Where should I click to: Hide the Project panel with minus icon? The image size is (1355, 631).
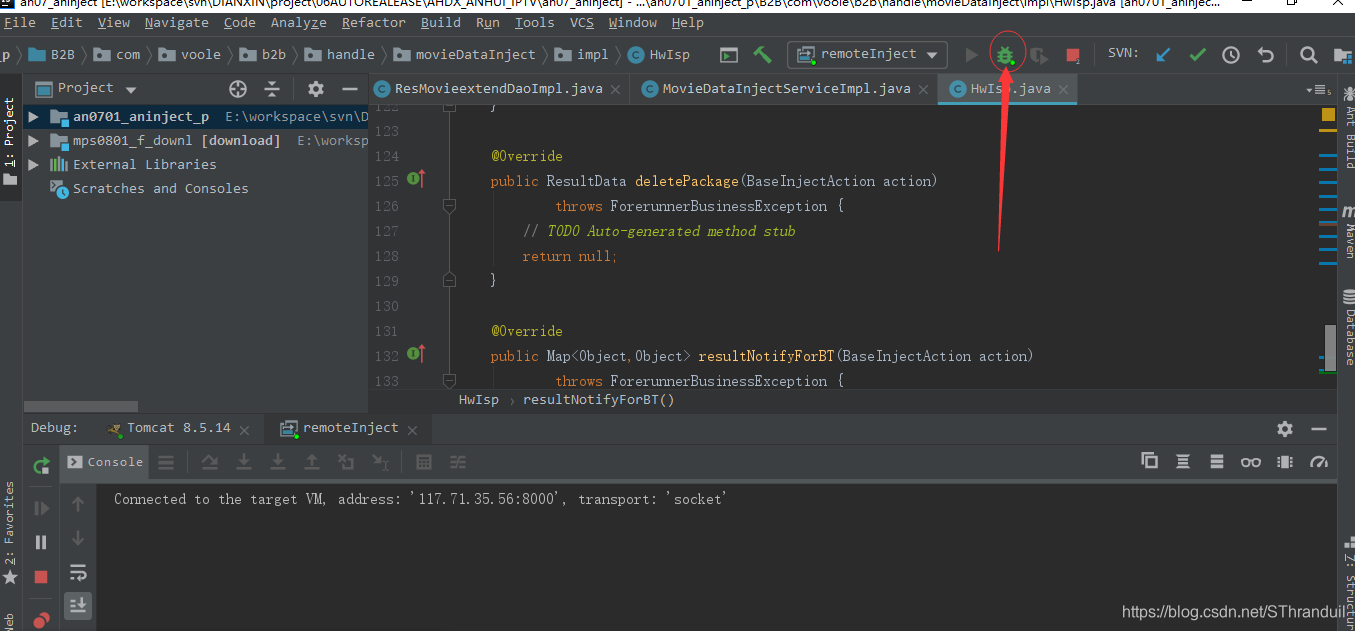pos(350,89)
